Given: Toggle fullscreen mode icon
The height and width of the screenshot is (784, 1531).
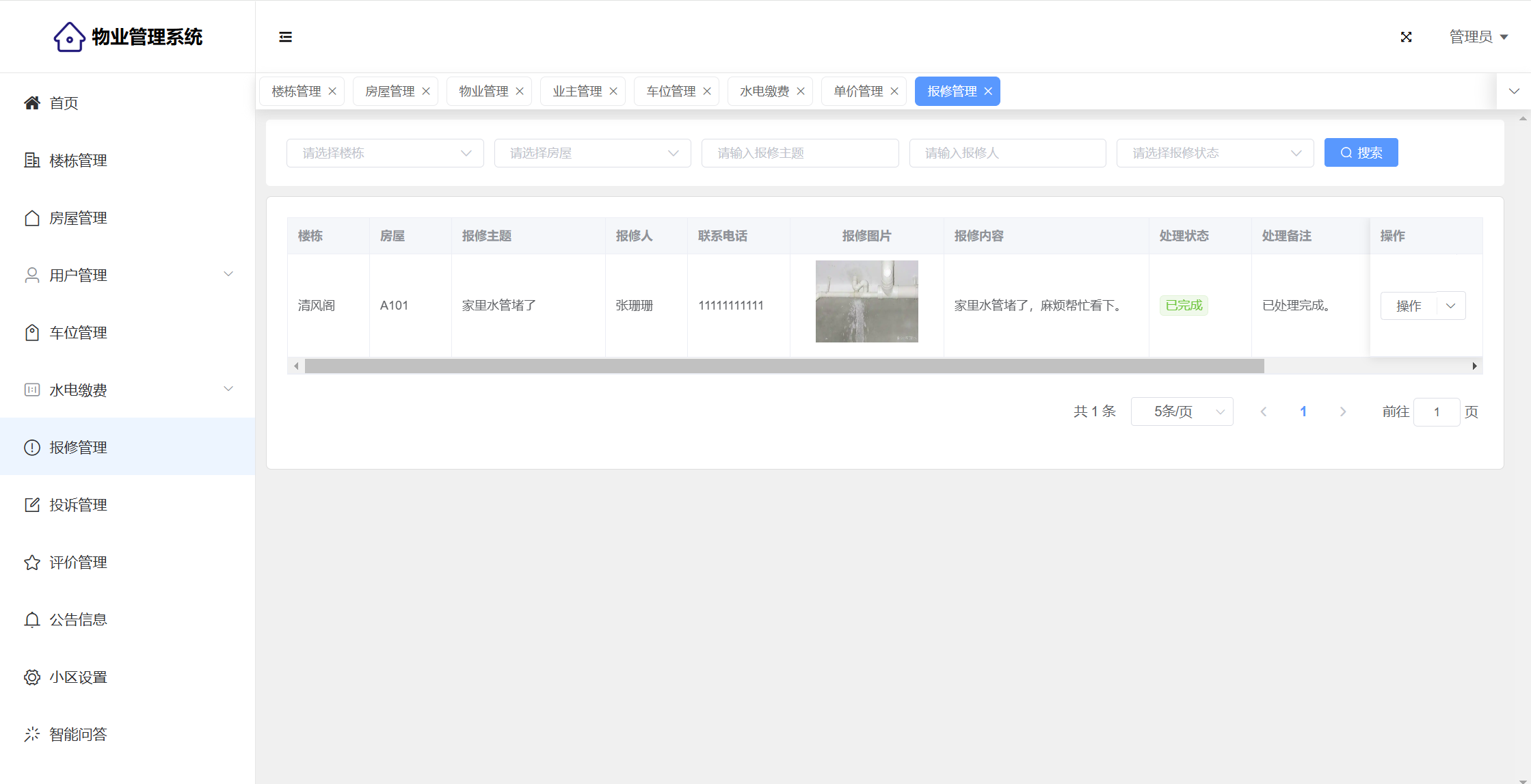Looking at the screenshot, I should [x=1406, y=37].
